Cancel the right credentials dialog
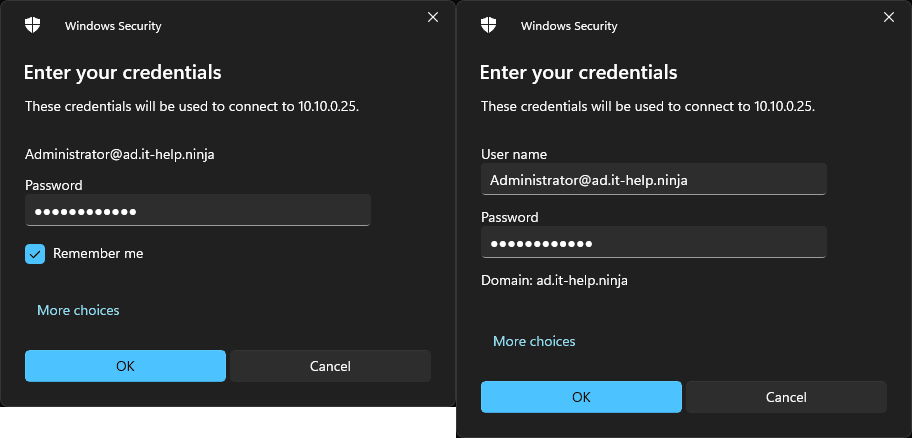912x438 pixels. point(786,397)
